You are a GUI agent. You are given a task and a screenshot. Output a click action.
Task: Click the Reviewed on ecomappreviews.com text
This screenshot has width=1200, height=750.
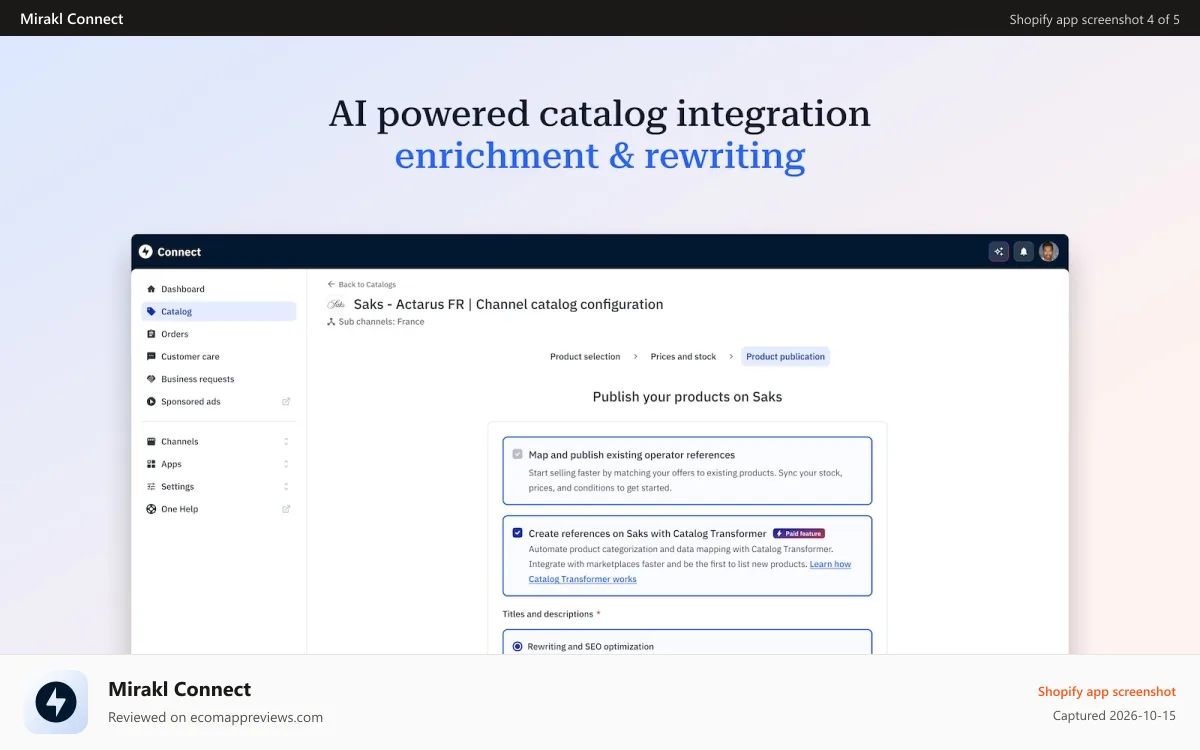215,717
